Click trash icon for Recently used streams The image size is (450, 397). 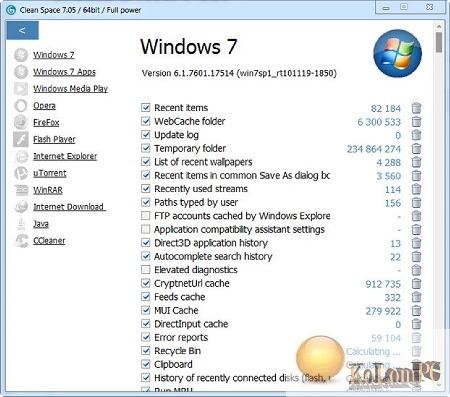(416, 189)
